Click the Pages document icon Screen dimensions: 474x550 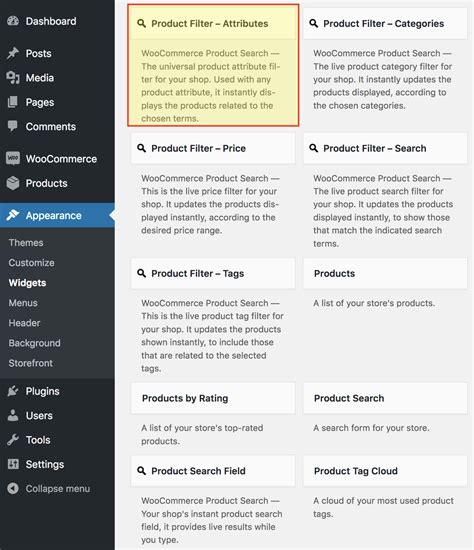click(x=13, y=102)
